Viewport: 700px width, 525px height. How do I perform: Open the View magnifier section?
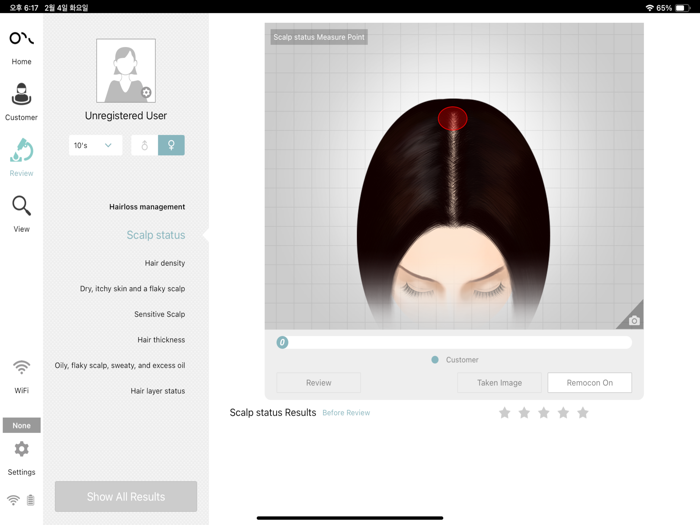tap(21, 214)
